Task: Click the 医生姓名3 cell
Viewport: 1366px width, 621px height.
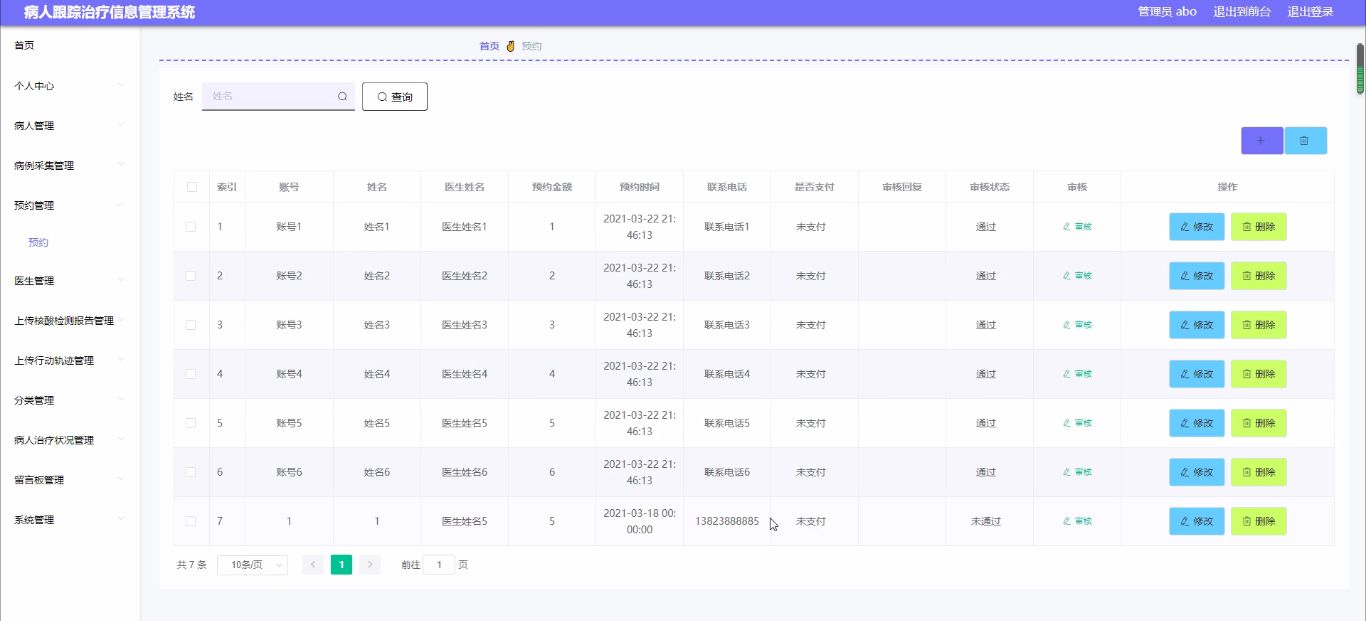Action: coord(464,325)
